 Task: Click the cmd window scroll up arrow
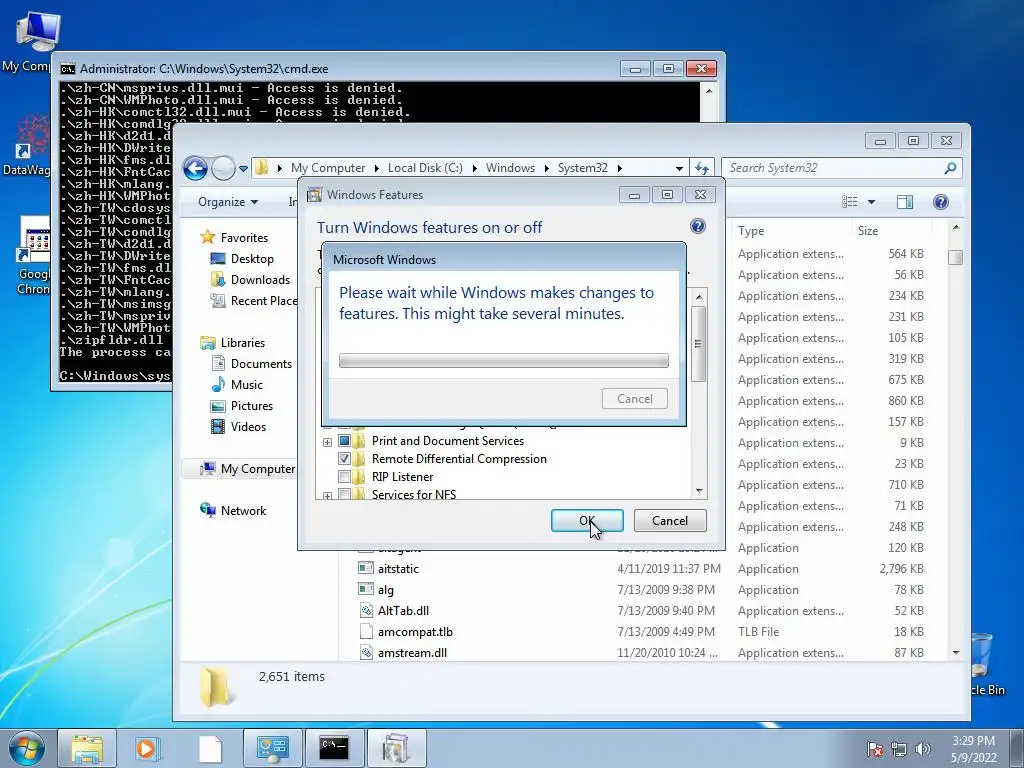pos(709,91)
